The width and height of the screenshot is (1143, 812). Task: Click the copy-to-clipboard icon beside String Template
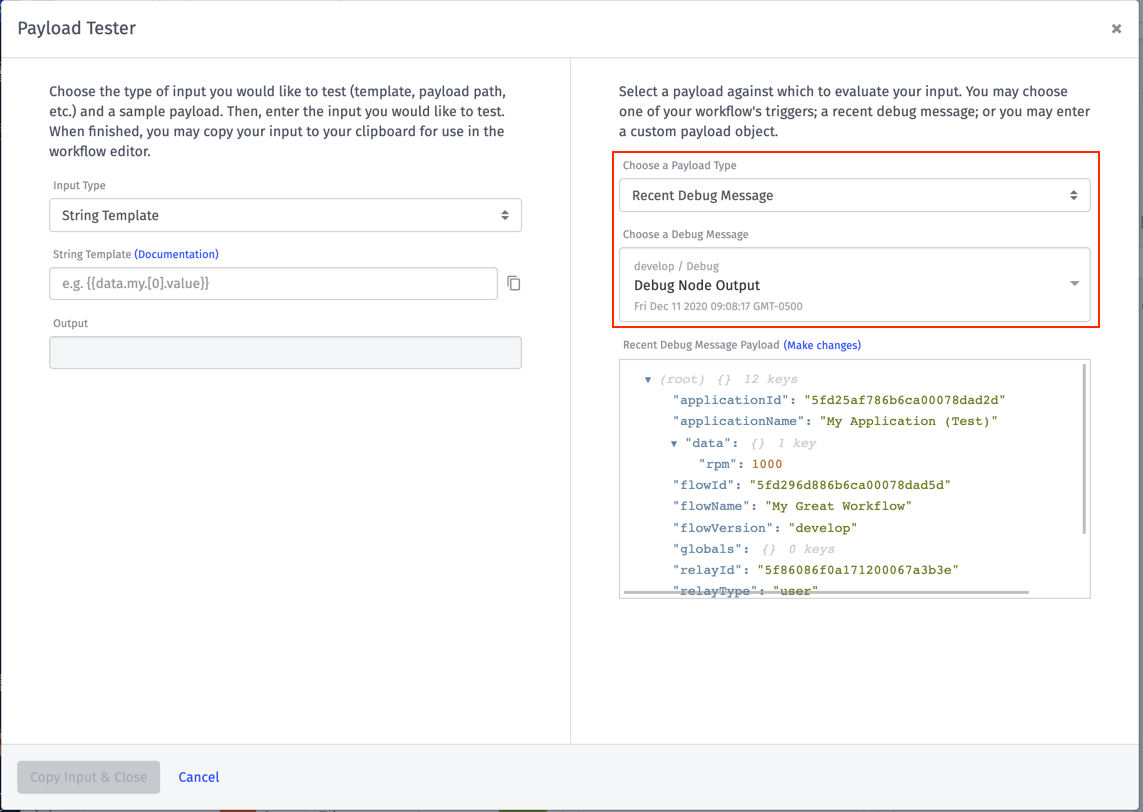tap(514, 284)
